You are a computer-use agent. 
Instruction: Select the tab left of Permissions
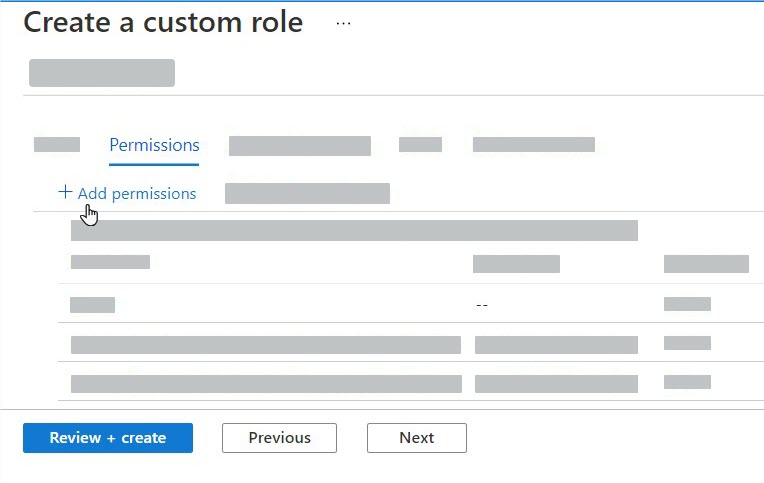57,145
